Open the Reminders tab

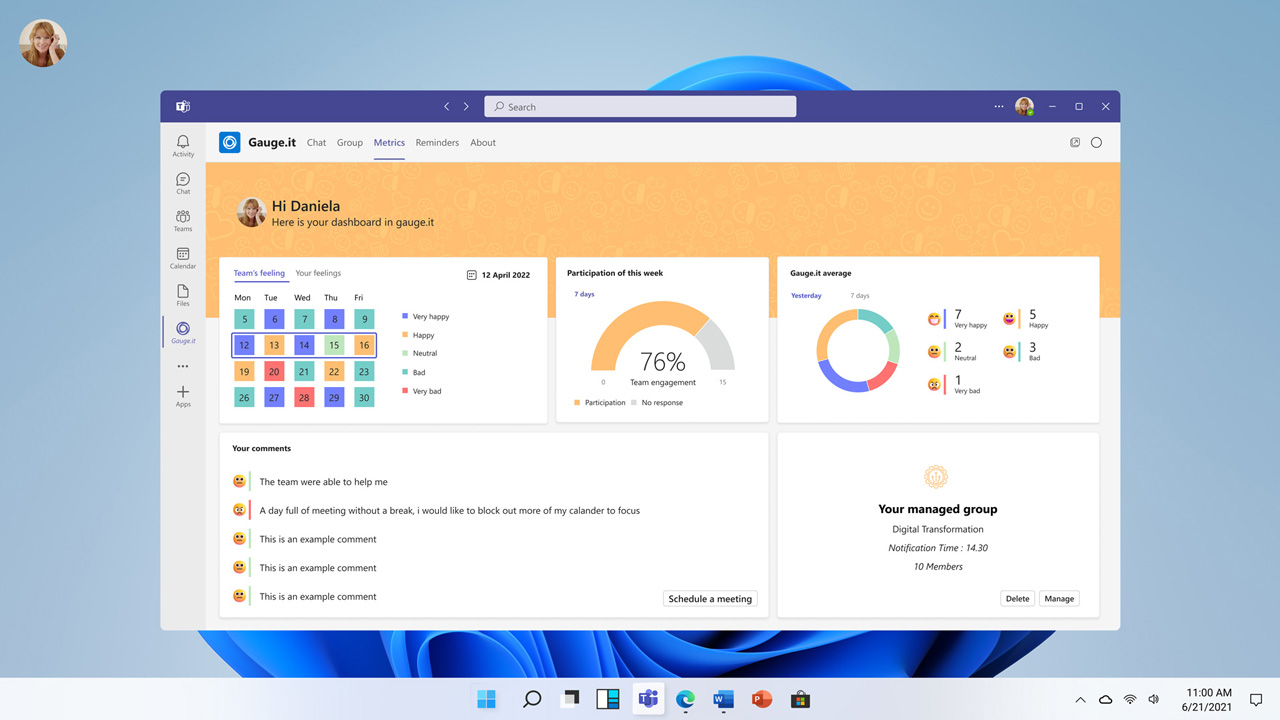click(437, 143)
